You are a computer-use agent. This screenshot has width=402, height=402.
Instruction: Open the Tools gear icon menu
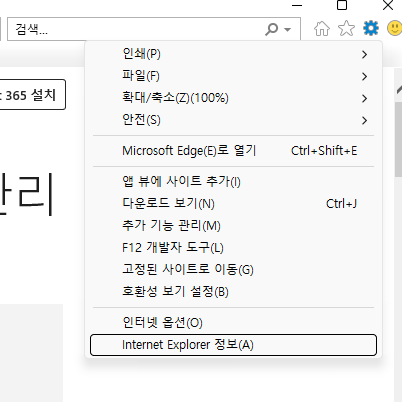(x=371, y=28)
